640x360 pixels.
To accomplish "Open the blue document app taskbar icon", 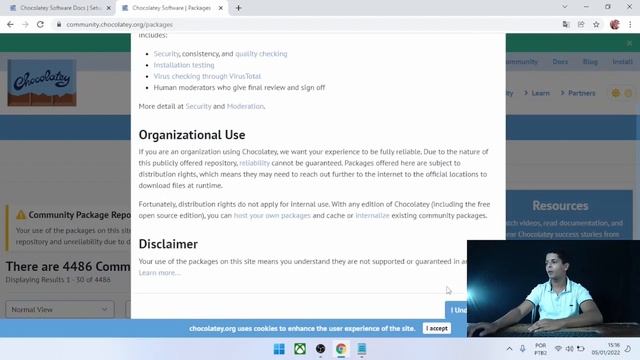I will tap(362, 349).
